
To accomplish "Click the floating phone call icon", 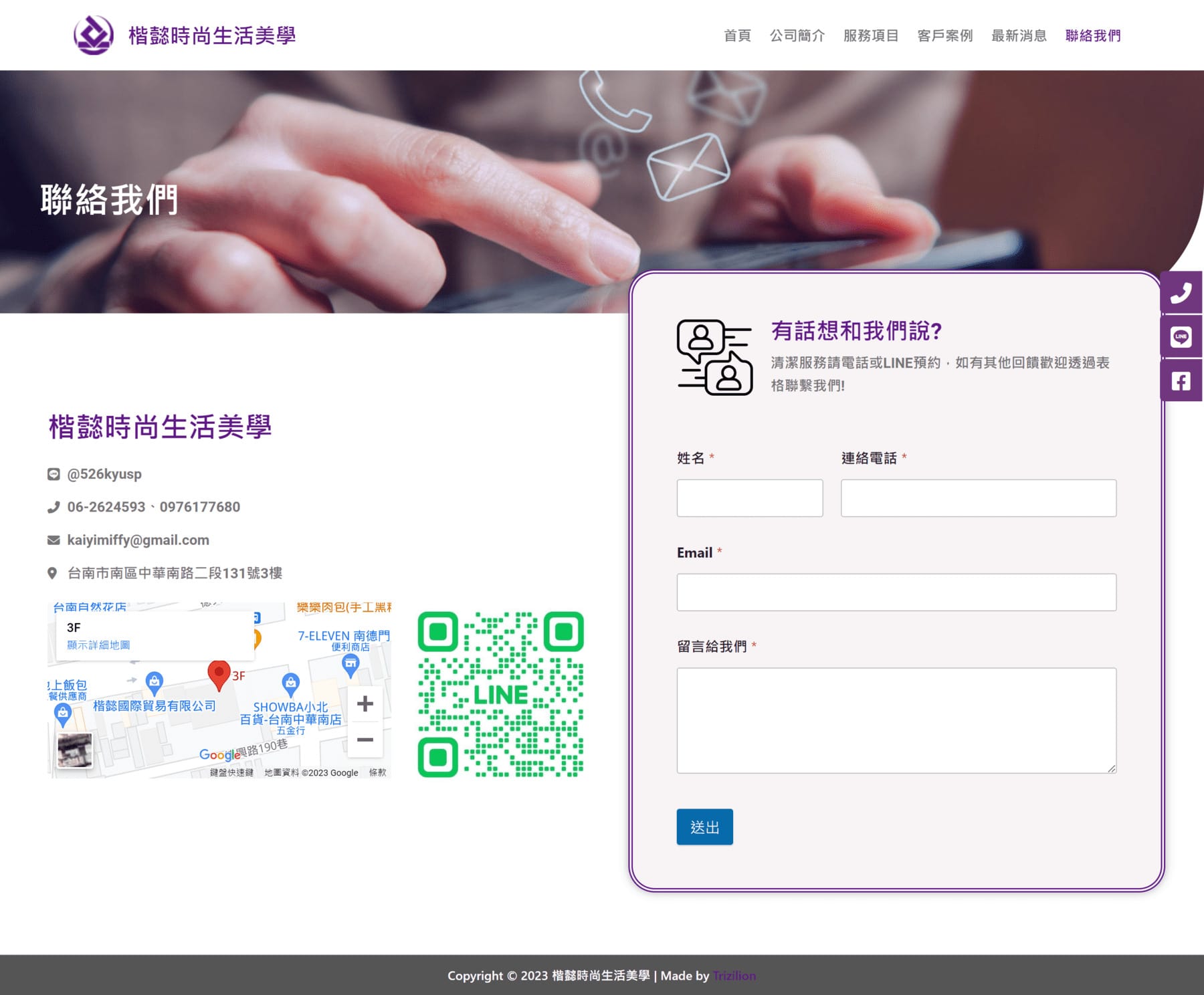I will click(1181, 293).
